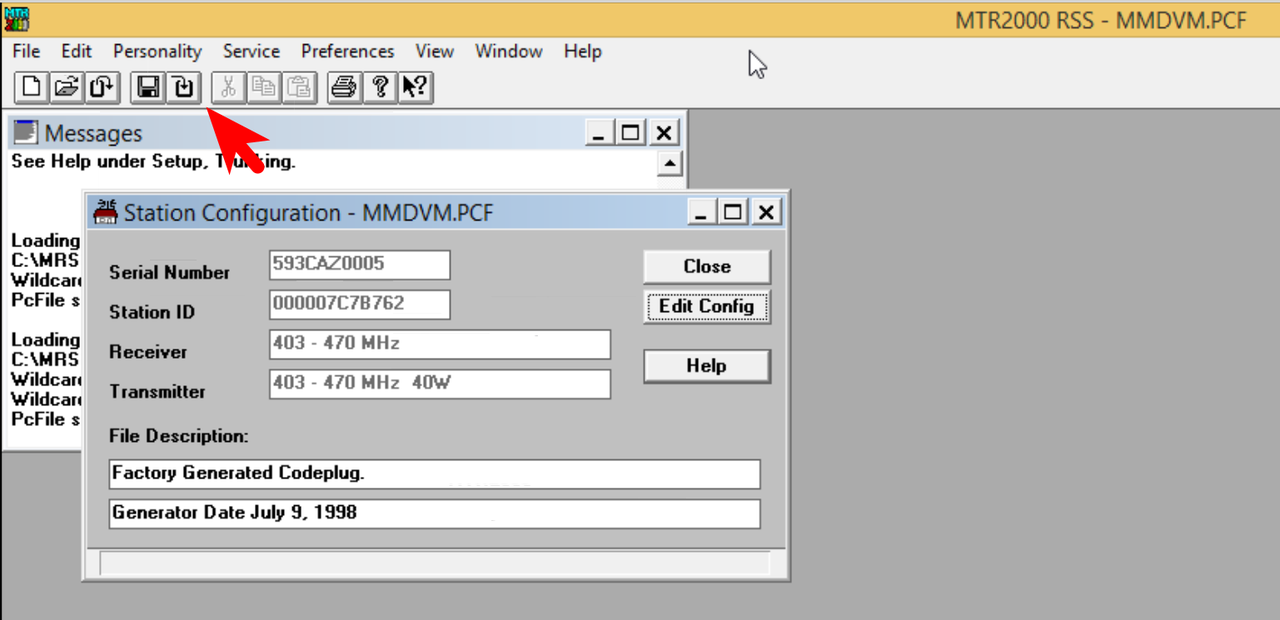Open the Service menu
The width and height of the screenshot is (1280, 620).
251,51
